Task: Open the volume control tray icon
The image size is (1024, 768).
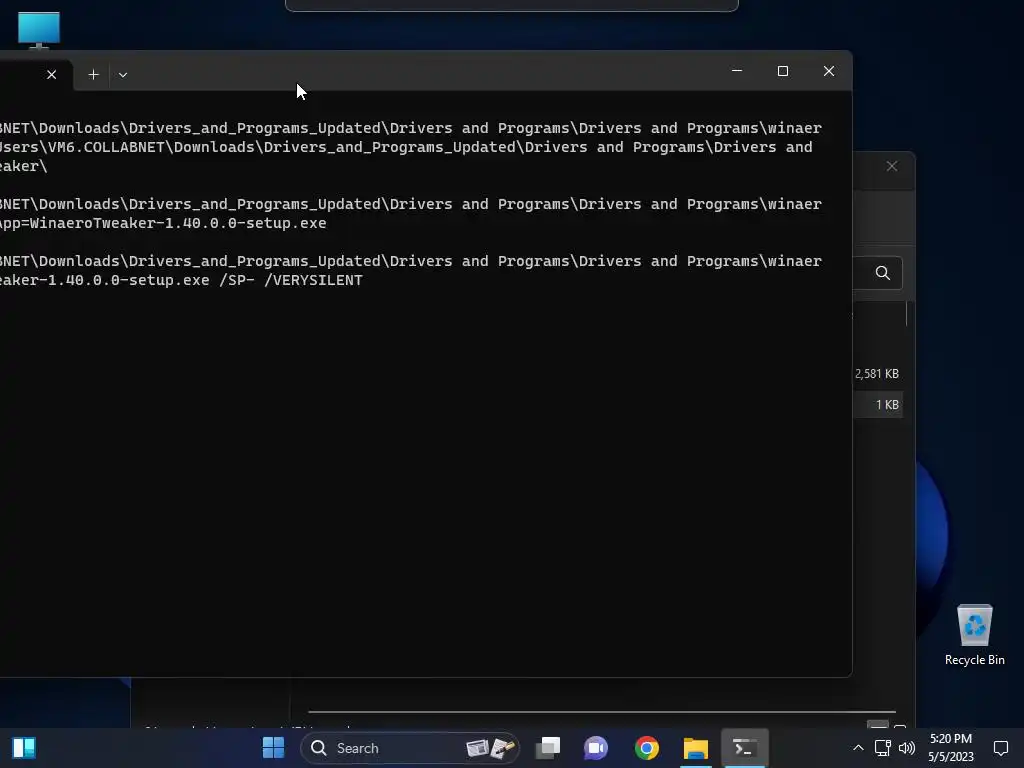Action: coord(906,748)
